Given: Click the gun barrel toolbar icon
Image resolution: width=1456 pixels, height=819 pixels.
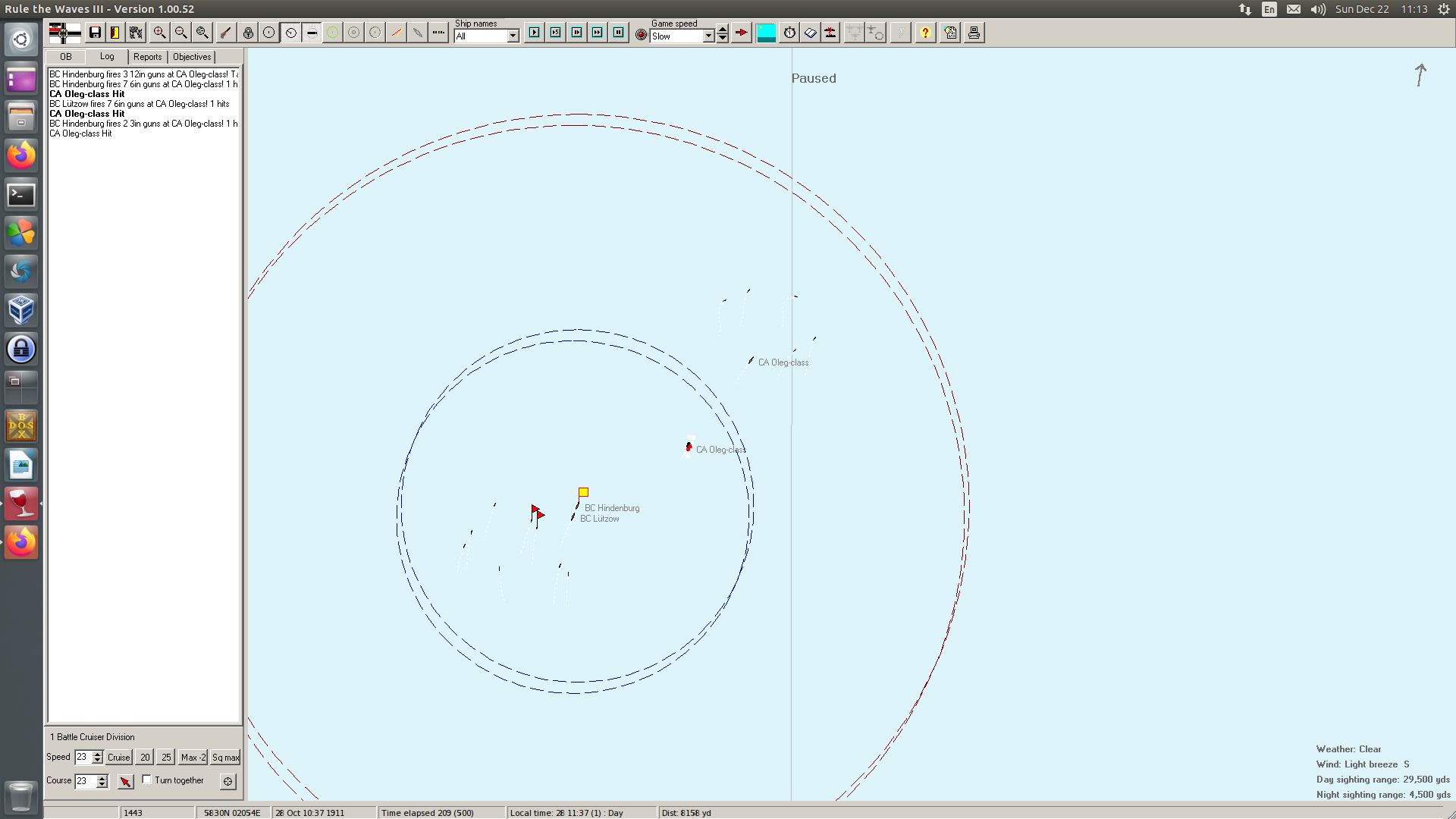Looking at the screenshot, I should pos(226,33).
